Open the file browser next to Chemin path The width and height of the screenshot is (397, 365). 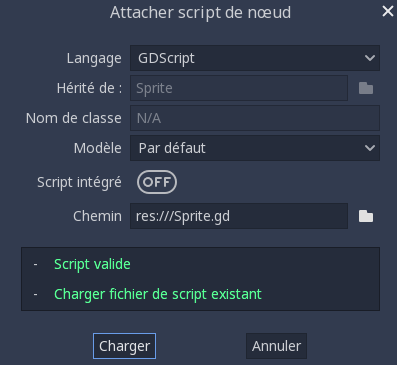(x=366, y=216)
